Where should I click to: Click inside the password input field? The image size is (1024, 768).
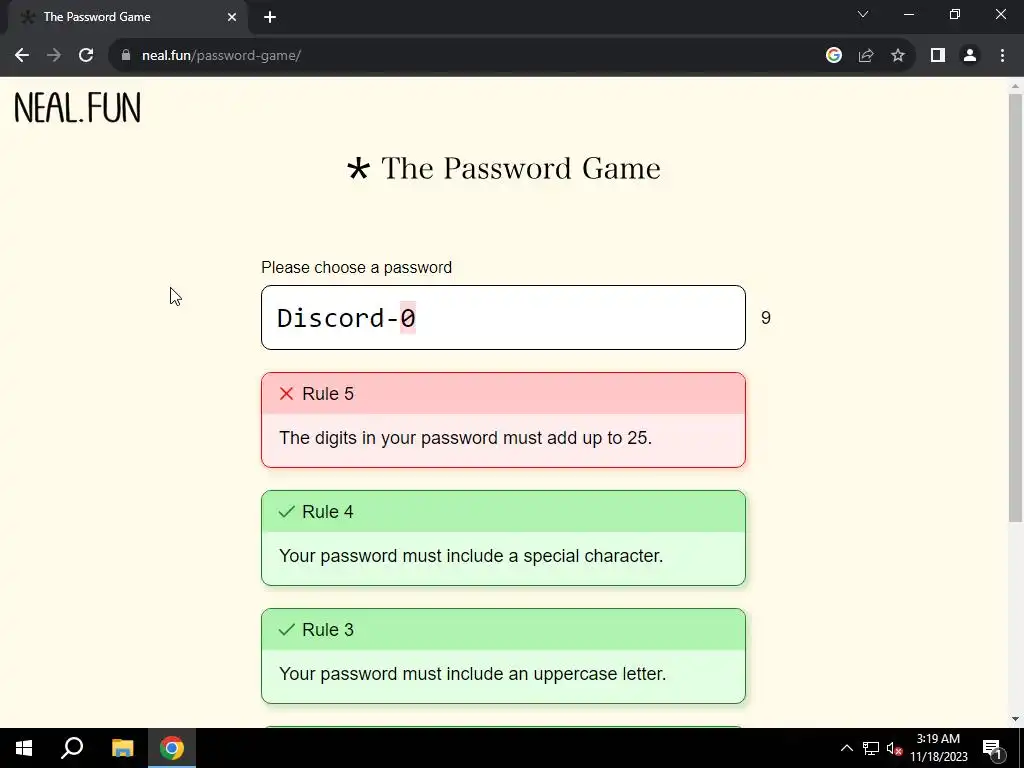click(x=503, y=317)
